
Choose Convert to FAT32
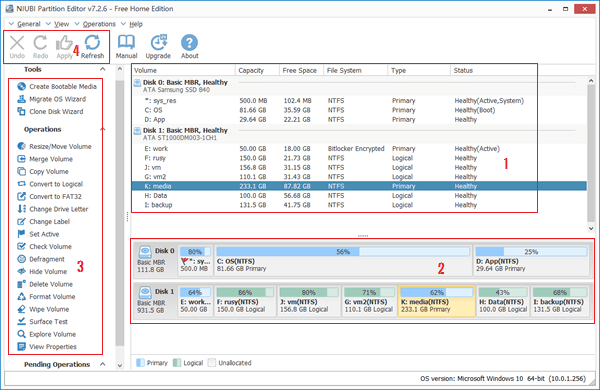49,196
